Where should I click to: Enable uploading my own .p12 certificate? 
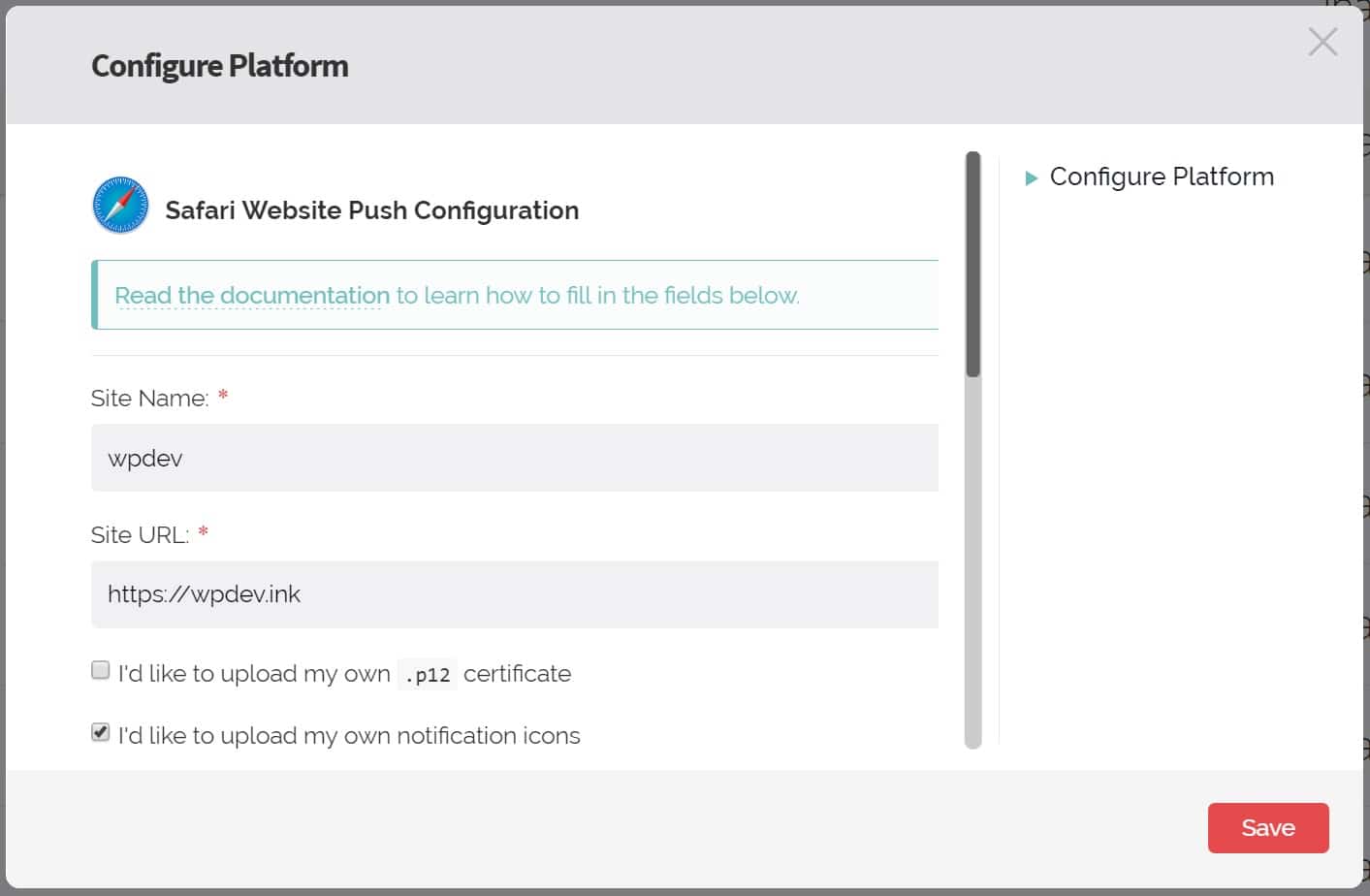click(100, 669)
